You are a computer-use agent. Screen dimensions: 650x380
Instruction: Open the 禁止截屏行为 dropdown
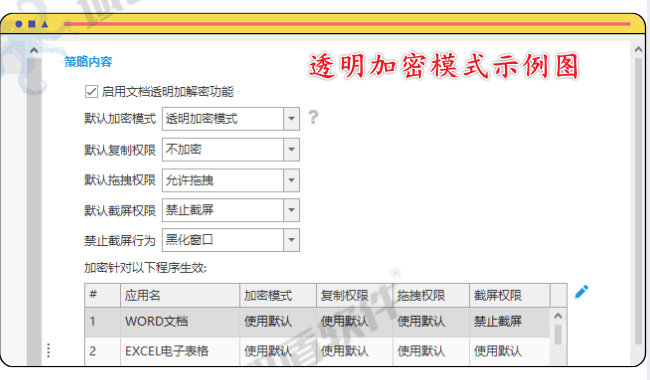(230, 240)
